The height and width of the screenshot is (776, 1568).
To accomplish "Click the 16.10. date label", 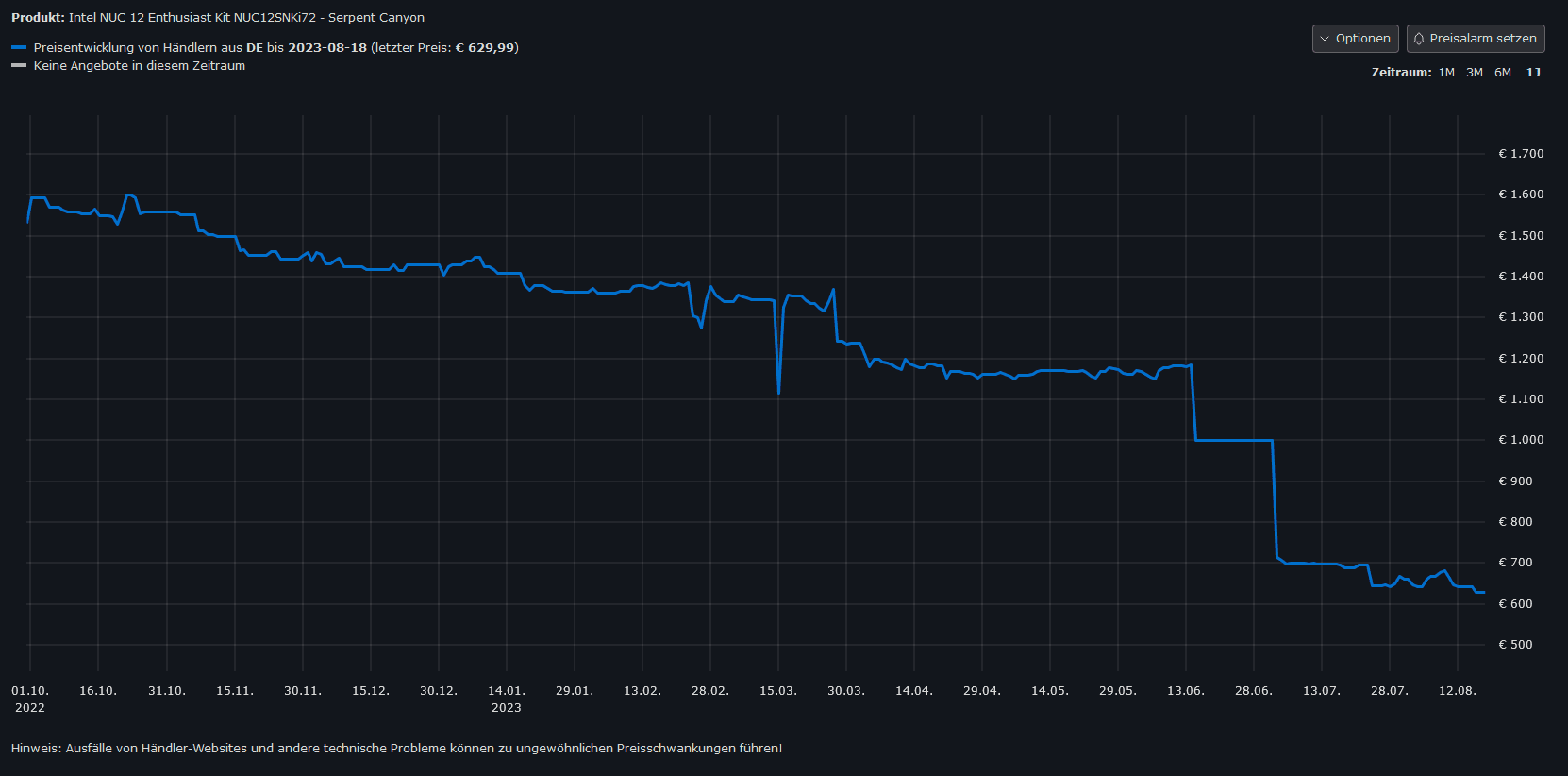I will (98, 691).
